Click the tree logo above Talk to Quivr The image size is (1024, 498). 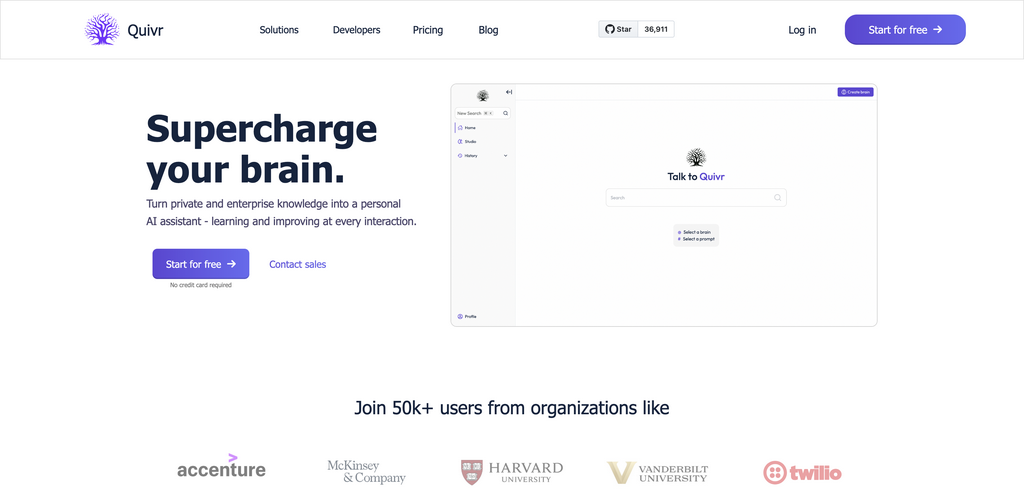pyautogui.click(x=696, y=157)
